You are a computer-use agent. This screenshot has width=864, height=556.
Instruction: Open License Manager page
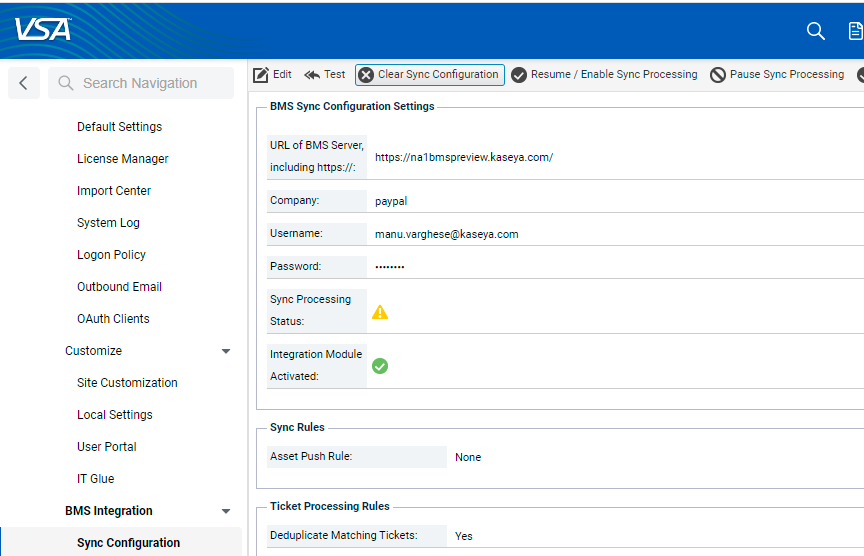click(123, 159)
